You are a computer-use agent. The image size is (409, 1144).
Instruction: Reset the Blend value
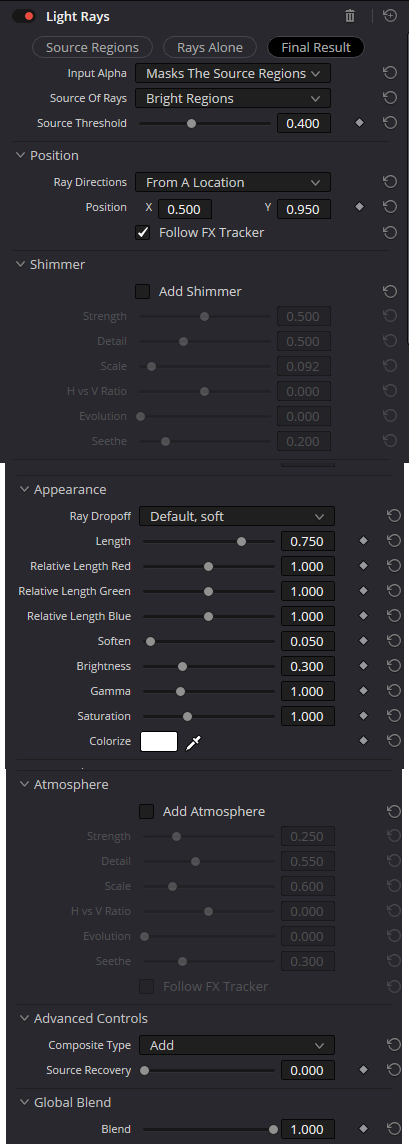394,1129
